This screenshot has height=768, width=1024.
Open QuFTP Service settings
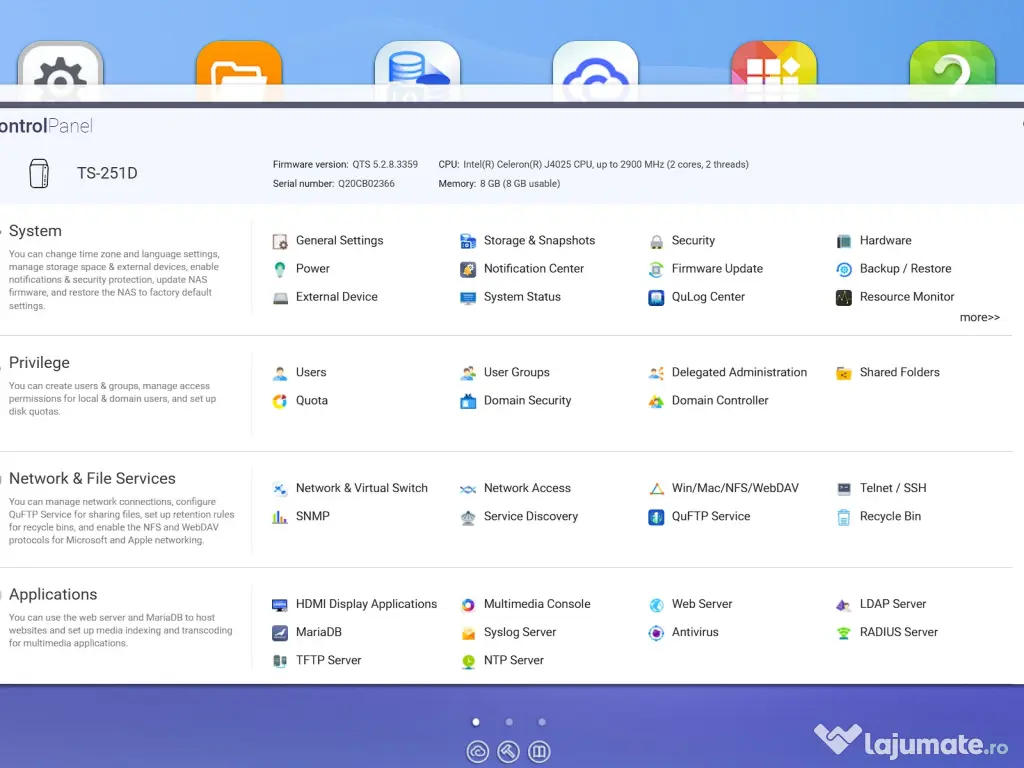(x=710, y=517)
